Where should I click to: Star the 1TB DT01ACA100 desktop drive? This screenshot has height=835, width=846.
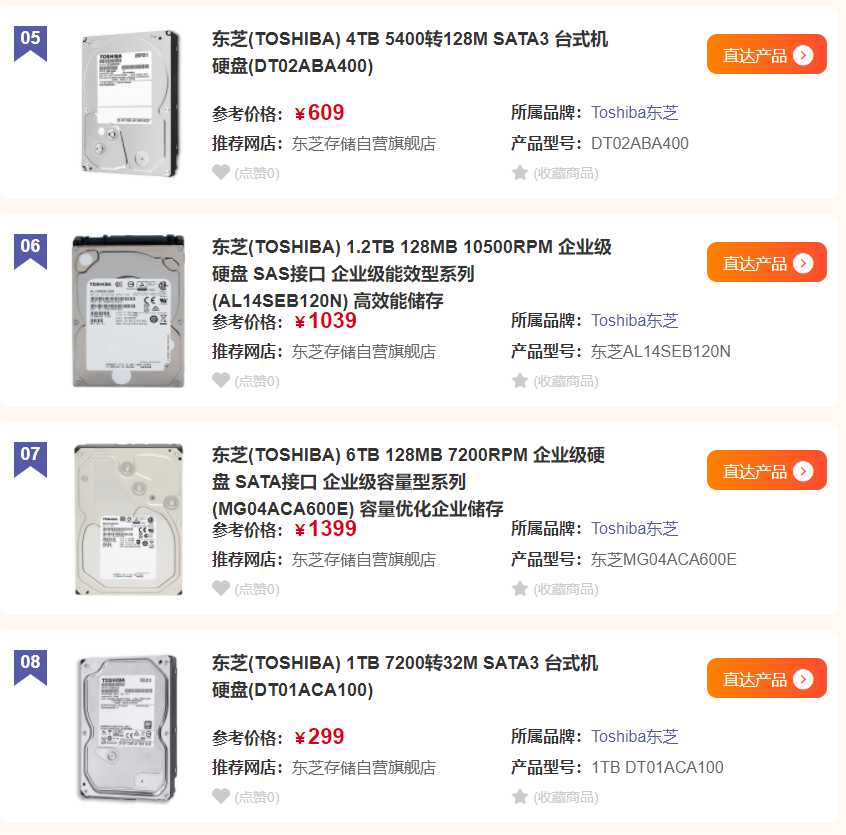click(520, 796)
